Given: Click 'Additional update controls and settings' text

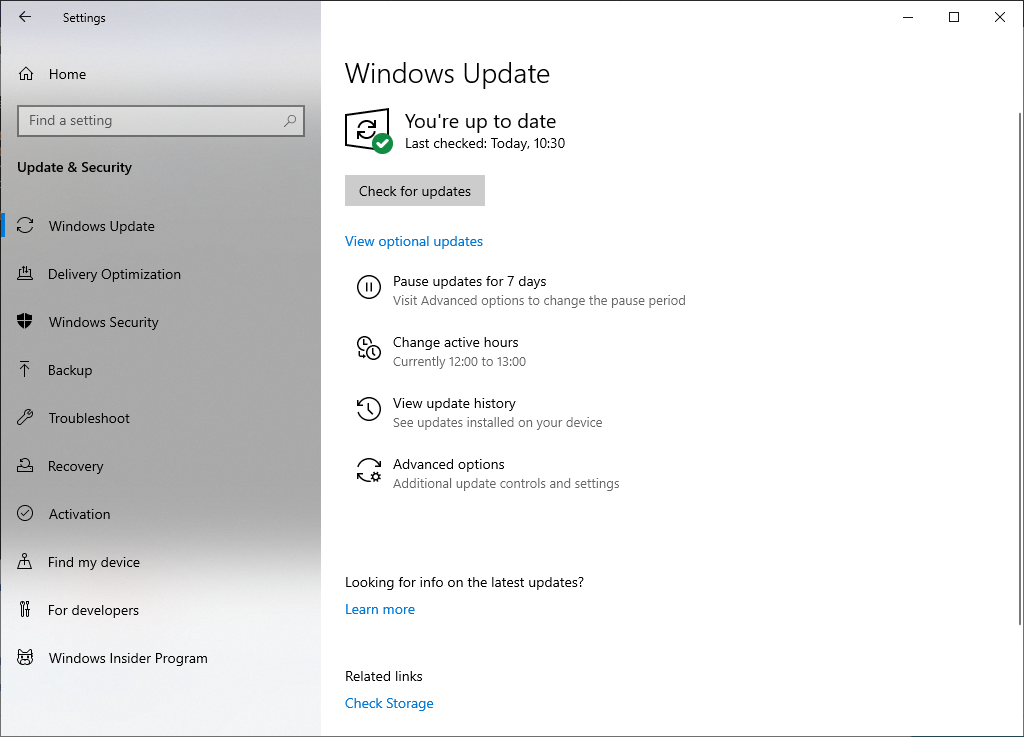Looking at the screenshot, I should tap(506, 484).
